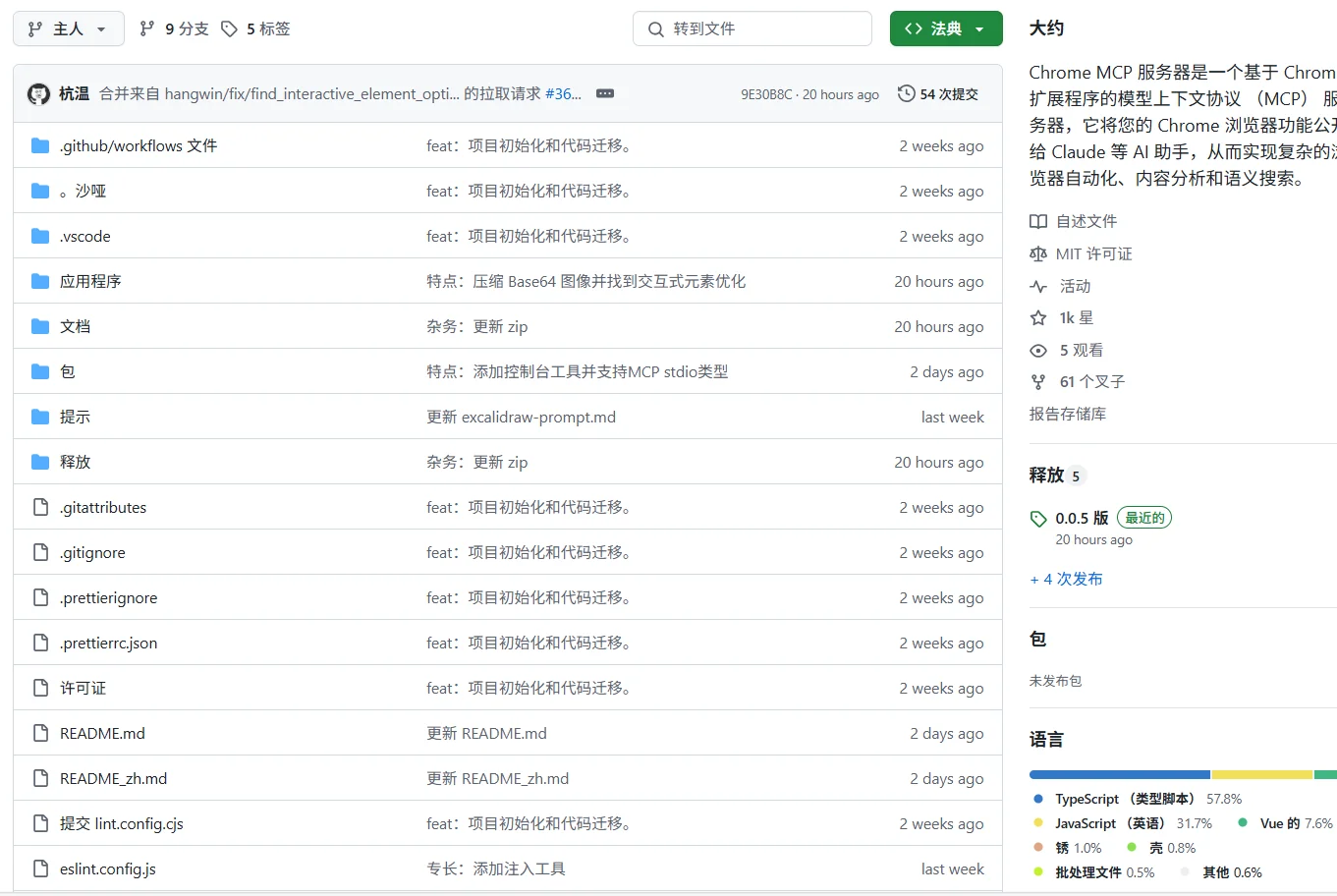
Task: Open the 9 分支 branches page
Action: [x=173, y=28]
